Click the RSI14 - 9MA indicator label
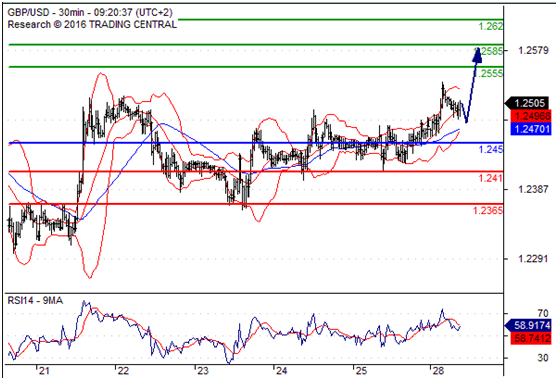The image size is (558, 380). coord(35,301)
